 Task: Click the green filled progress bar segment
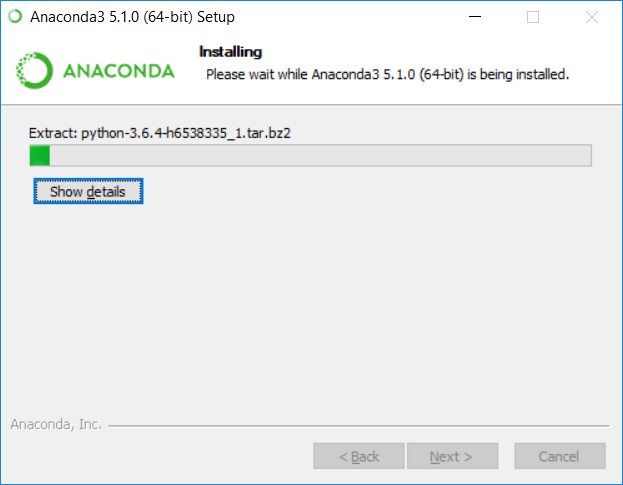[40, 155]
